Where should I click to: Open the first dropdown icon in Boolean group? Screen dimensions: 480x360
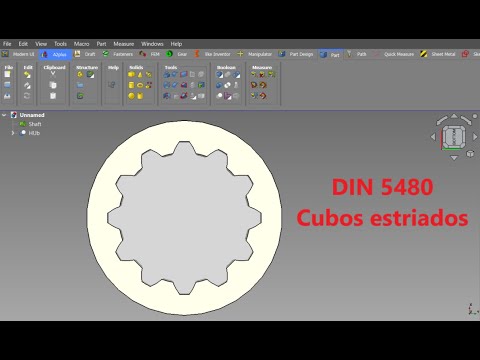(x=219, y=75)
